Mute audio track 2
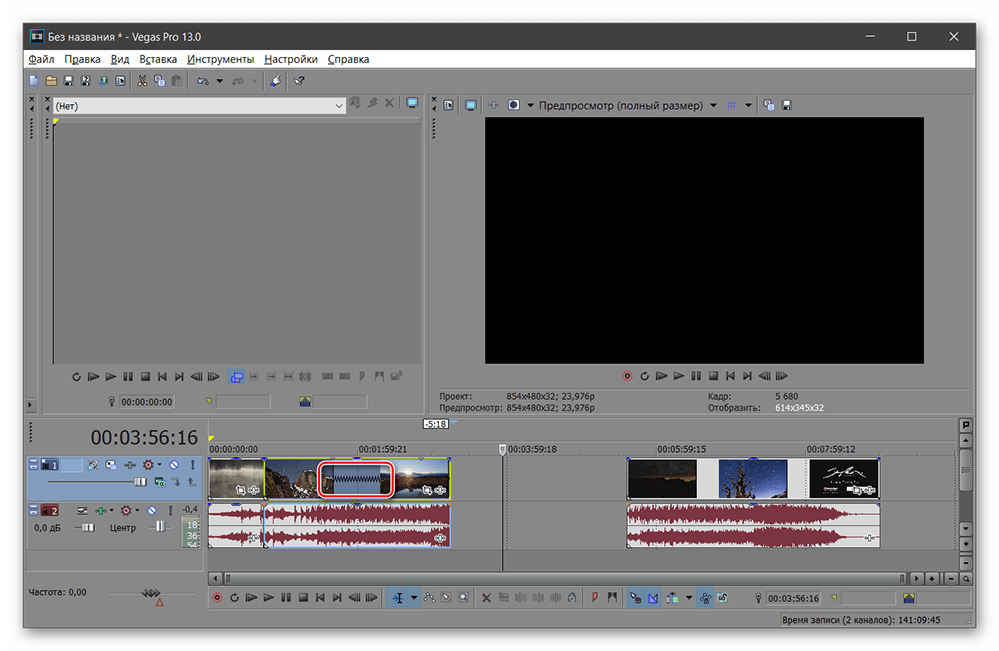Screen dimensions: 999x651 click(152, 510)
